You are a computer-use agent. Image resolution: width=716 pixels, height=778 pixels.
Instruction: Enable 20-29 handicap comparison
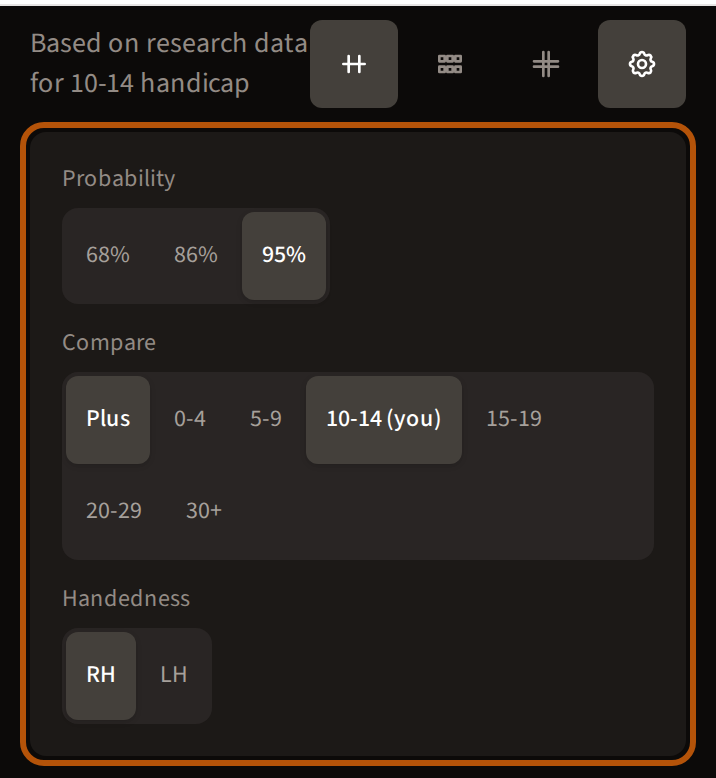[x=114, y=512]
